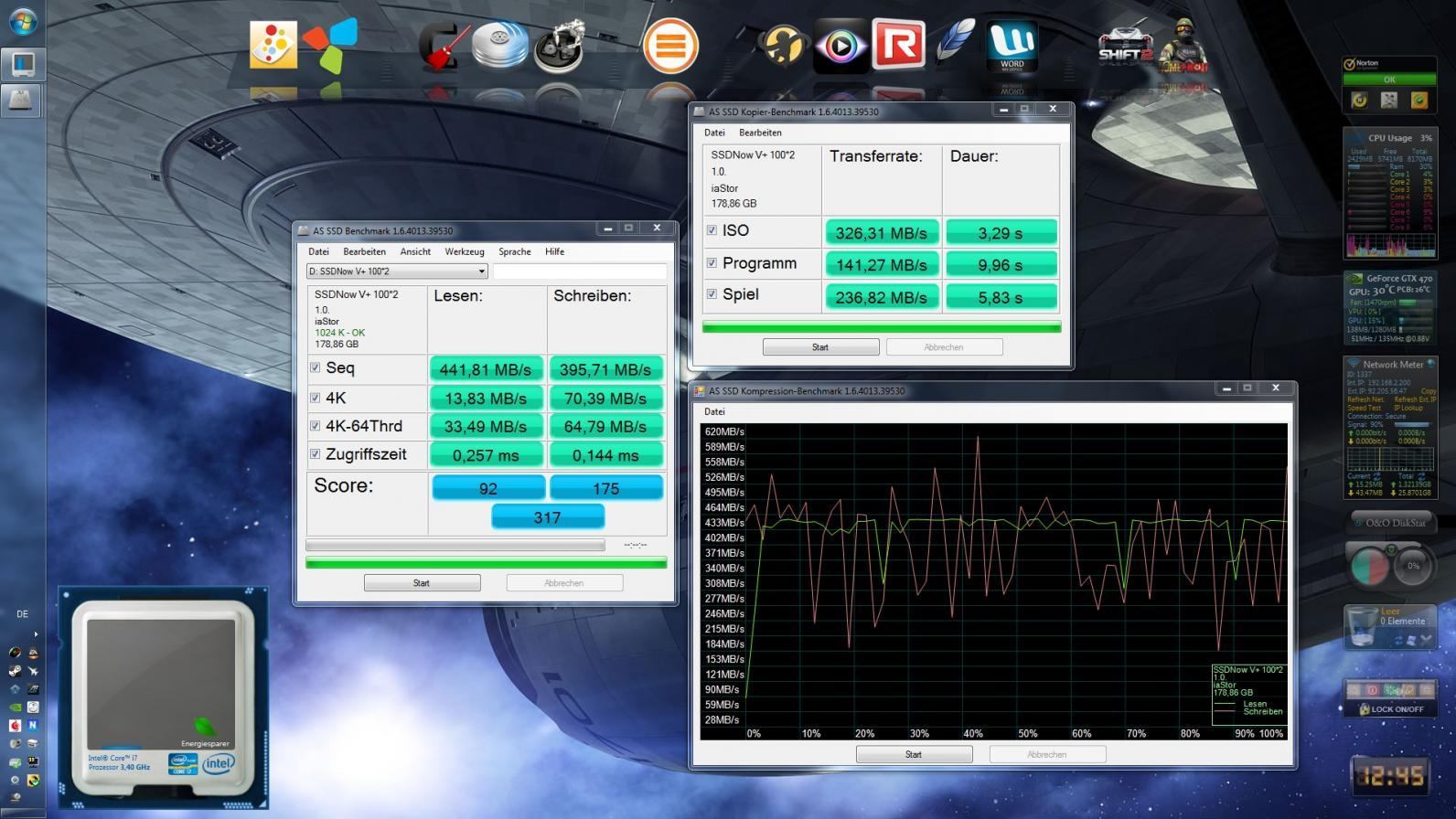This screenshot has width=1456, height=819.
Task: Open the Word icon in the dock
Action: point(1012,45)
